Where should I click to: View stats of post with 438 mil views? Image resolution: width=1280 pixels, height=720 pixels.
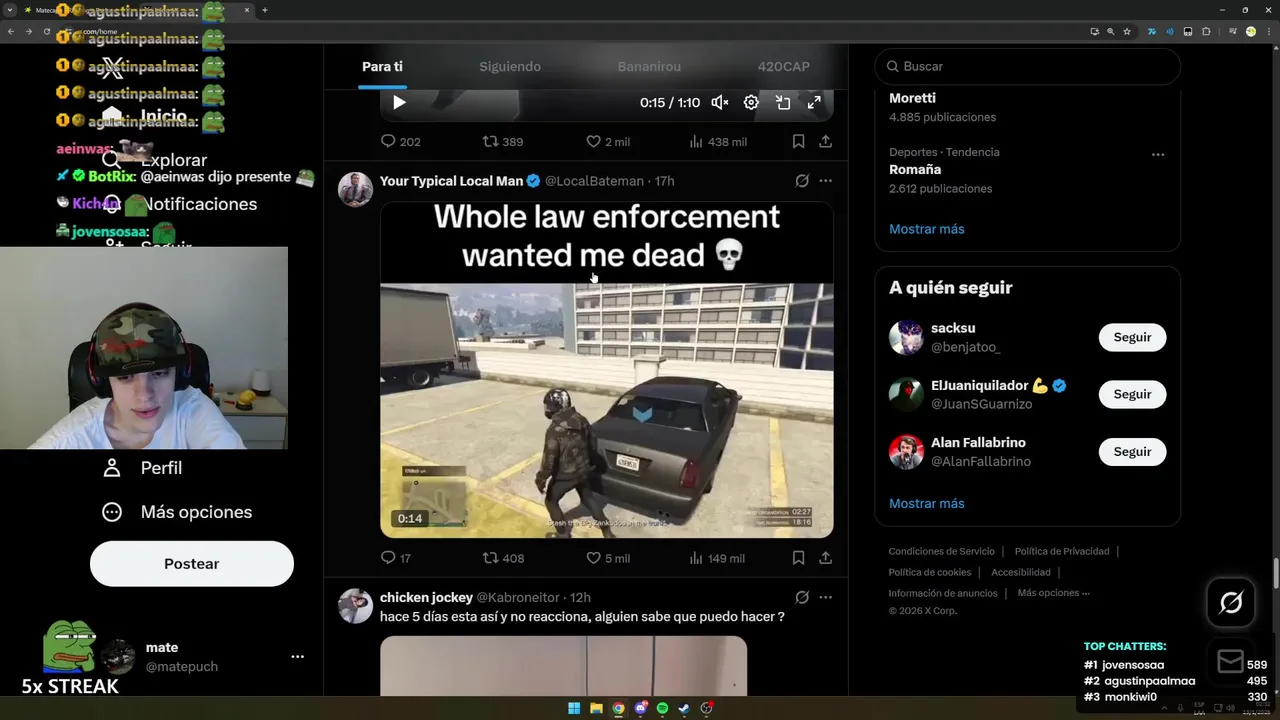coord(718,142)
